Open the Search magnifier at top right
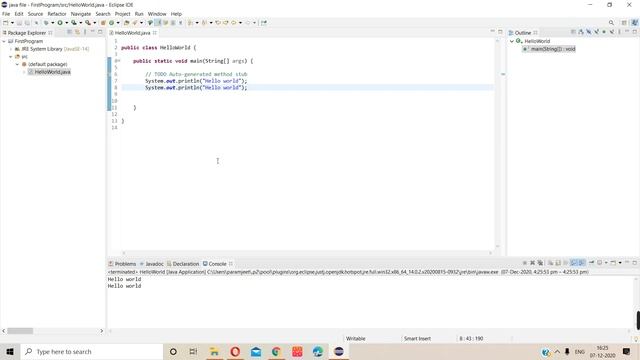The width and height of the screenshot is (640, 360). (611, 23)
